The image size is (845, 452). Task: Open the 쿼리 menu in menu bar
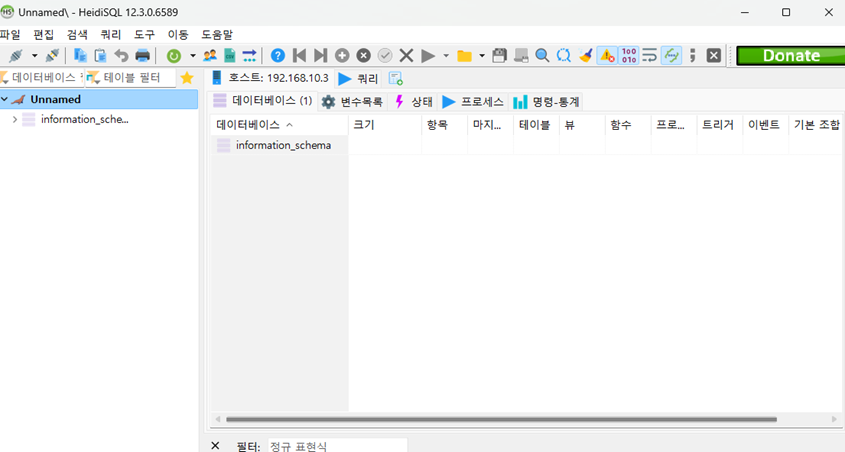click(110, 35)
